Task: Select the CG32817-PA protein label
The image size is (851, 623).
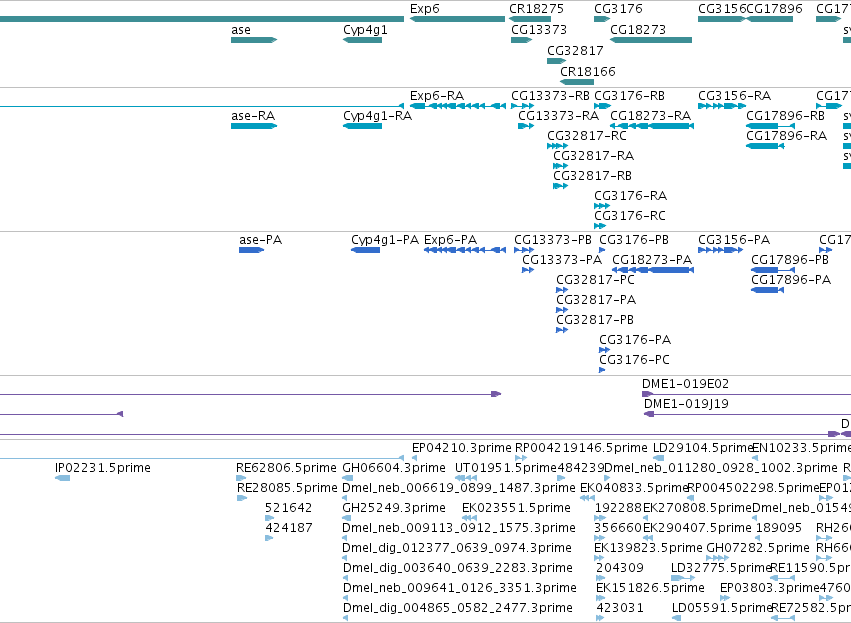Action: tap(596, 300)
